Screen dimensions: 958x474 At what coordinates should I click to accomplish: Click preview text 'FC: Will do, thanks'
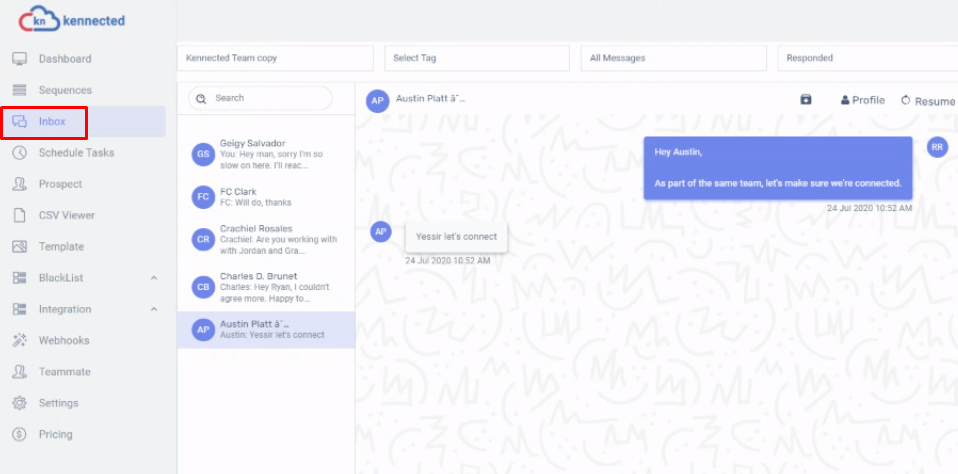click(x=255, y=202)
